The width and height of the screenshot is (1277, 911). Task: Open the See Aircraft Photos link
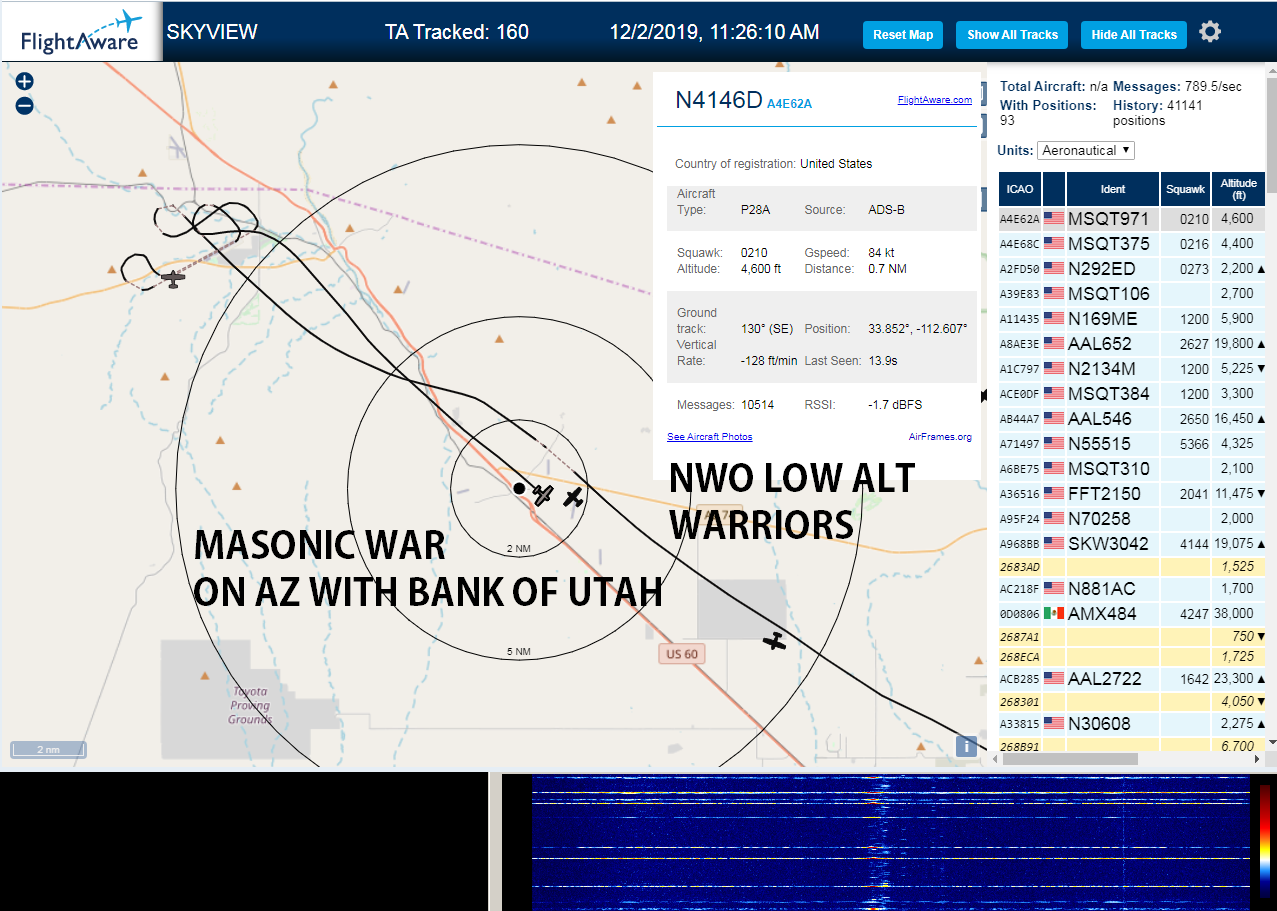pyautogui.click(x=709, y=437)
